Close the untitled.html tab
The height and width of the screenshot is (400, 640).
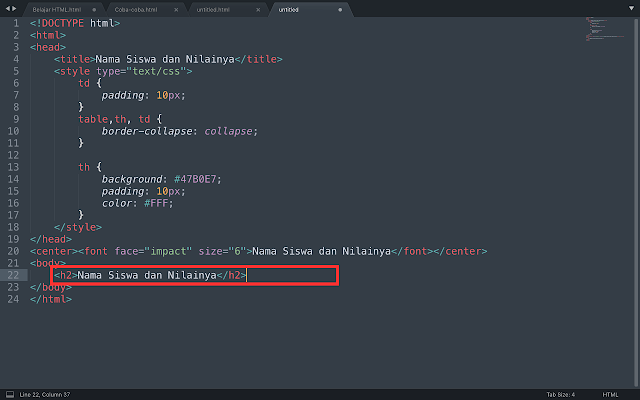259,9
